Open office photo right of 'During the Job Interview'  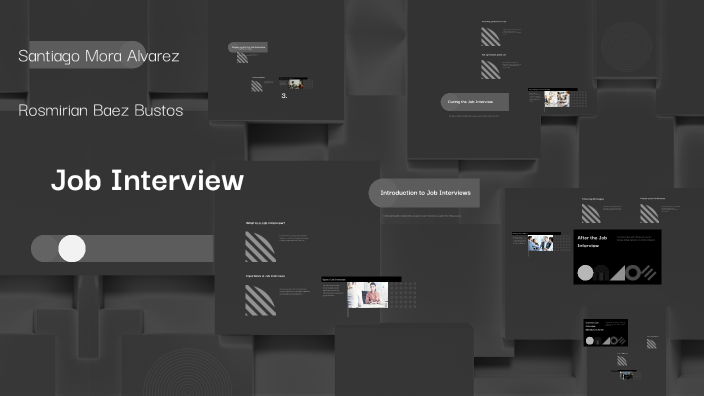tap(557, 99)
